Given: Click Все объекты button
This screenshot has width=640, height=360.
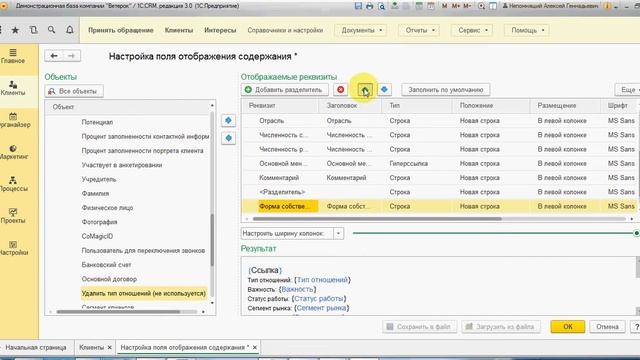Looking at the screenshot, I should point(74,91).
